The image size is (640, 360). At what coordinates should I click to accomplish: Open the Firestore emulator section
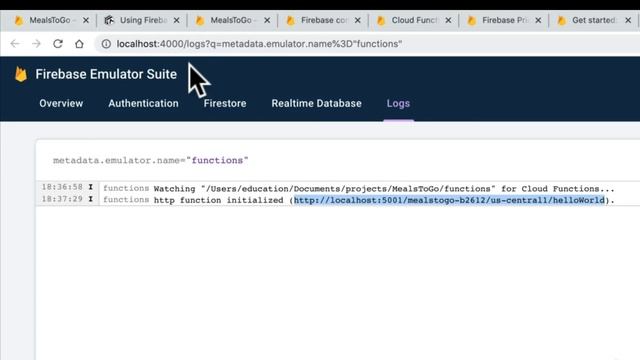225,103
